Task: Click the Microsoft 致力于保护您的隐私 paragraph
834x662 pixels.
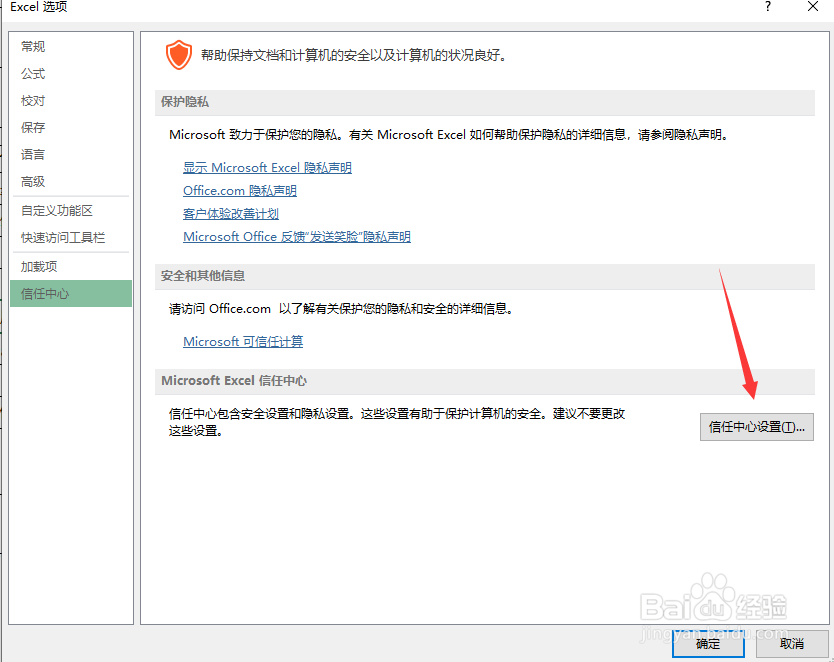Action: point(448,135)
